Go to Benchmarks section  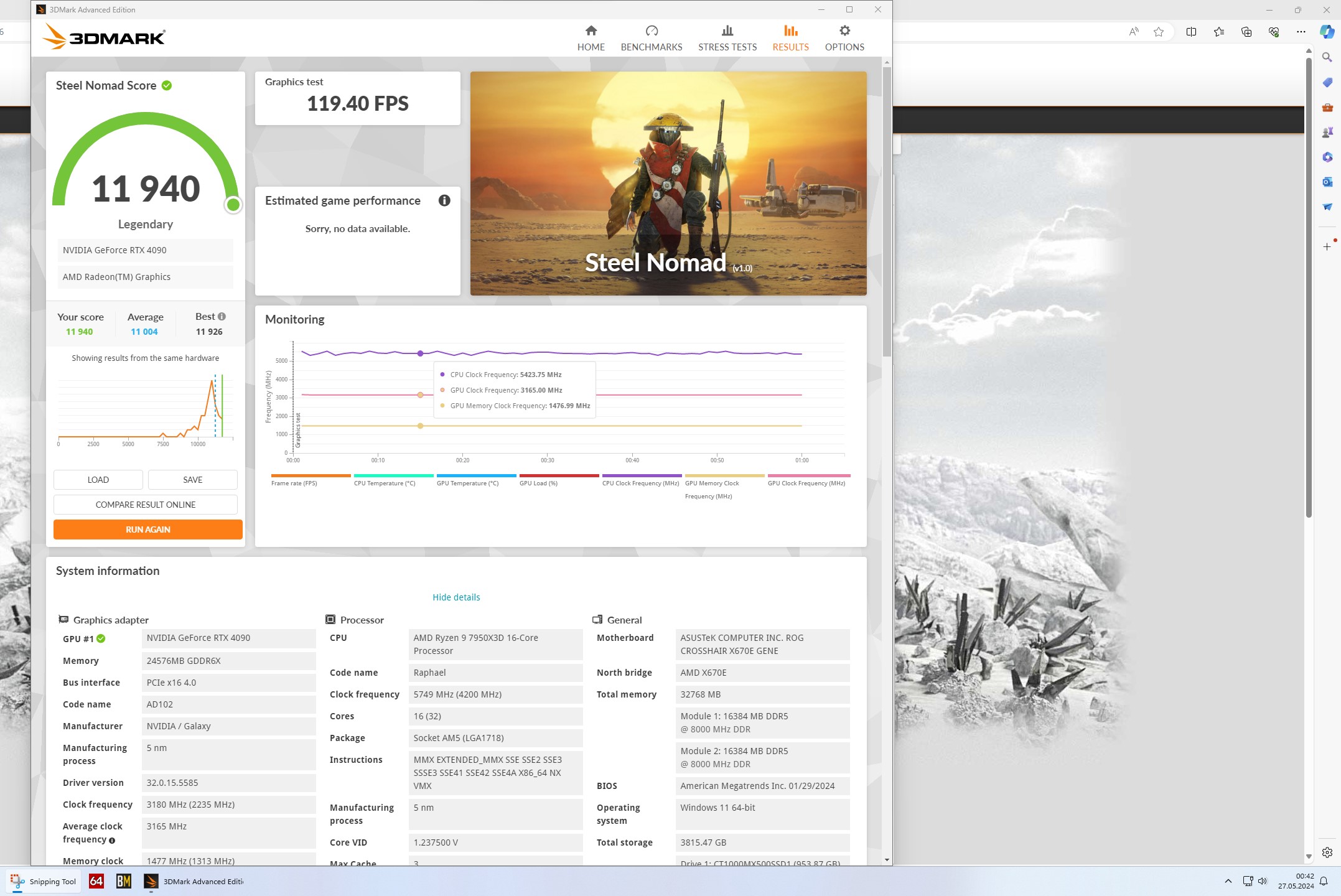tap(651, 39)
